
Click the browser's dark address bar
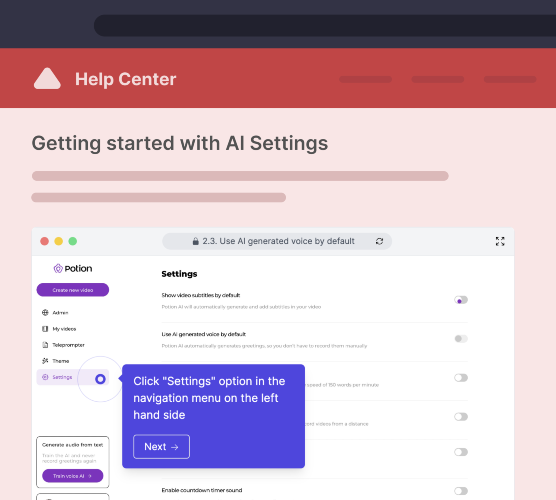(x=325, y=25)
